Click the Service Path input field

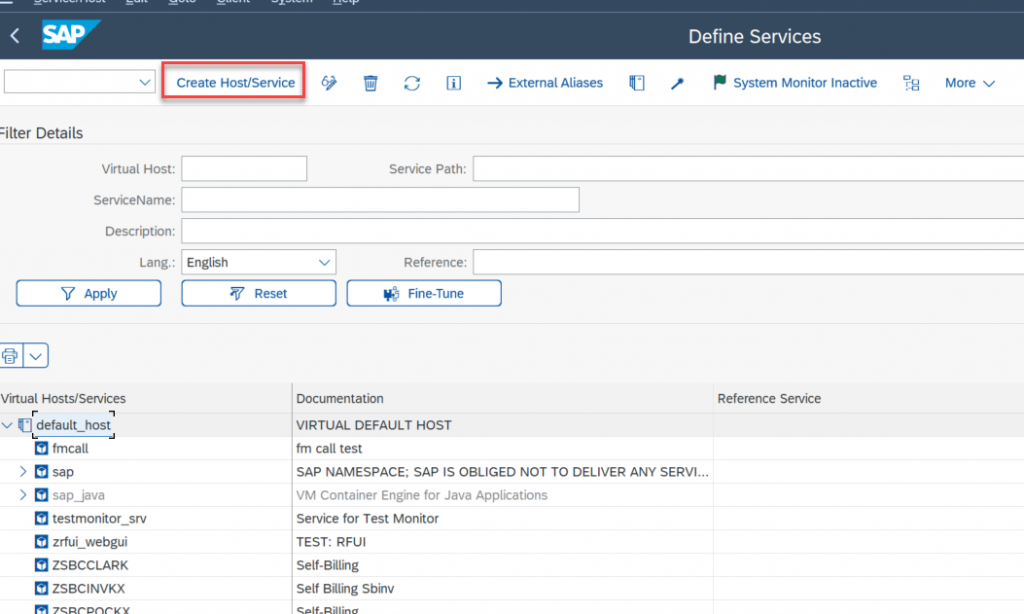point(748,169)
